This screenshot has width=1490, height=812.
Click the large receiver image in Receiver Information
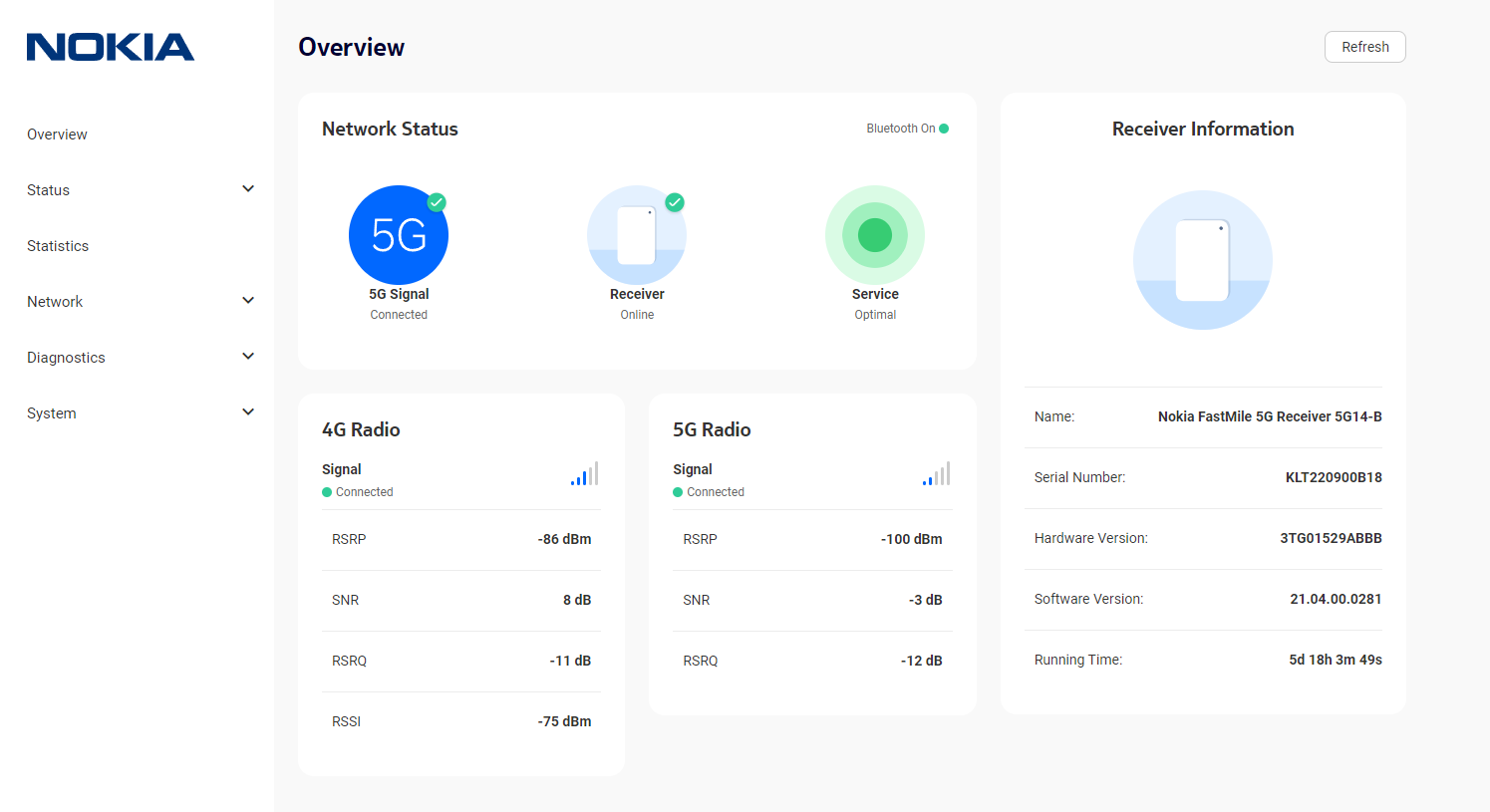(1202, 260)
